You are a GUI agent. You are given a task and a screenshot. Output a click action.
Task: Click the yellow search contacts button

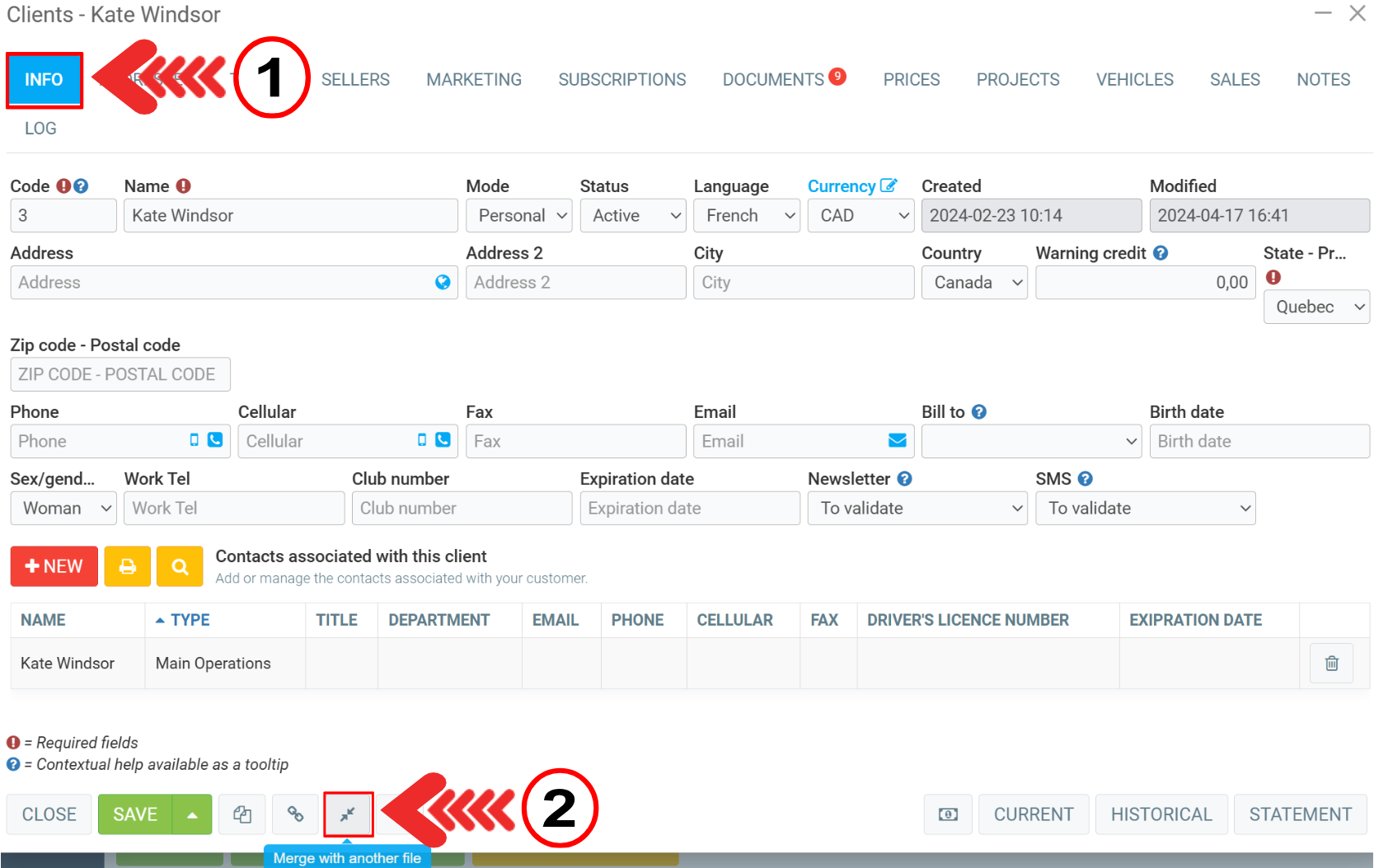point(180,566)
